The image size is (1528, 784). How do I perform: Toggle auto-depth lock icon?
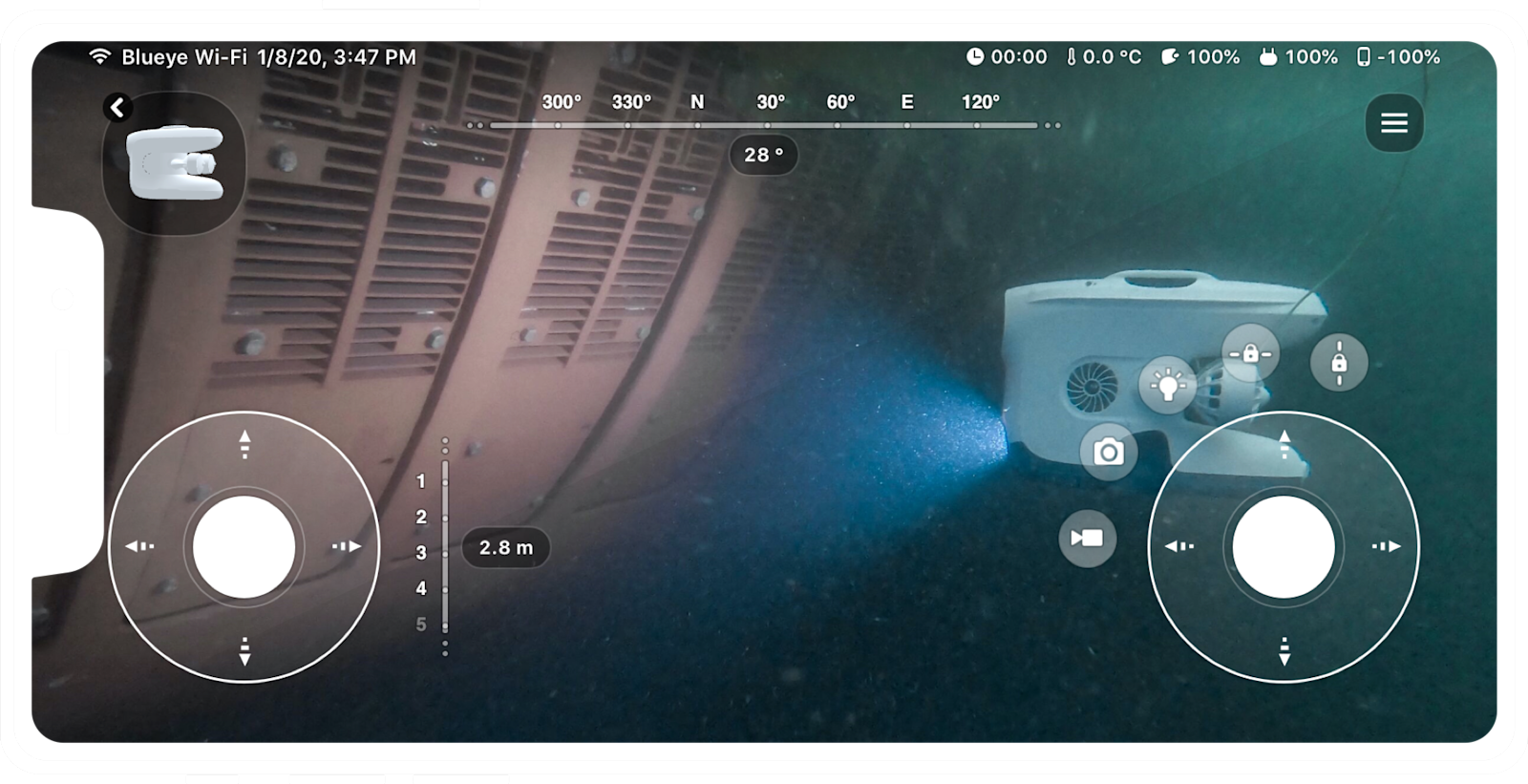point(1339,363)
